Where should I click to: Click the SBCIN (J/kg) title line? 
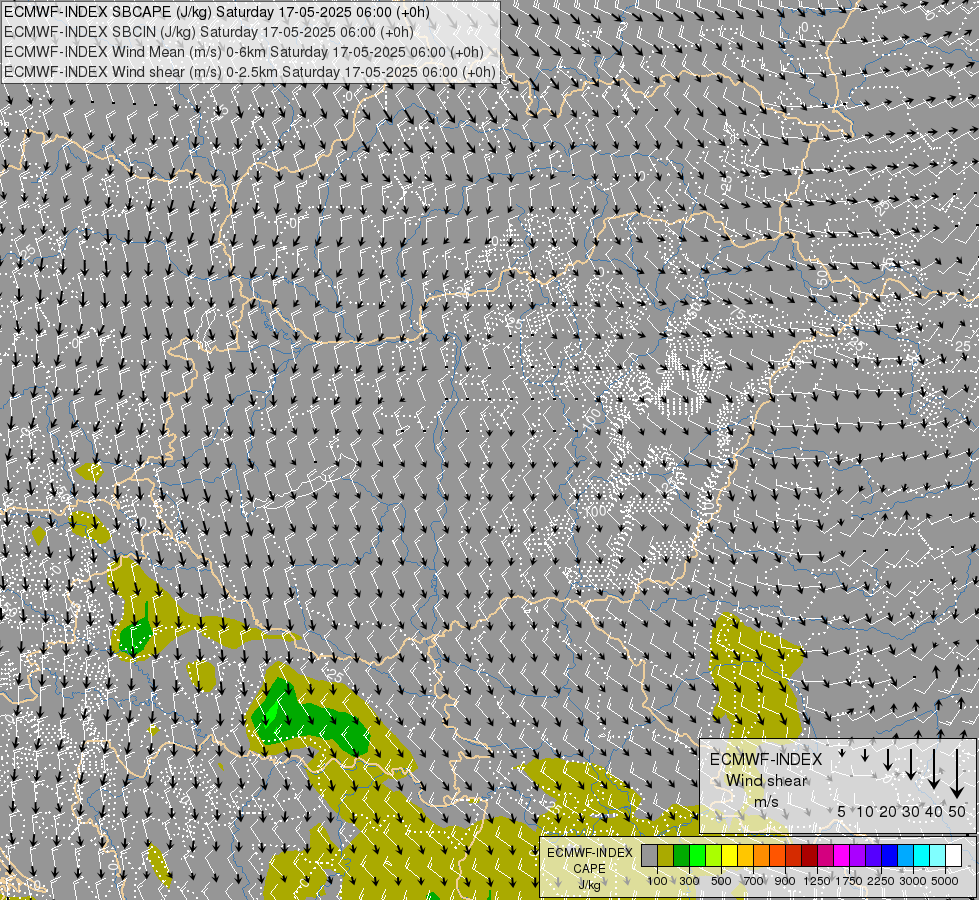209,32
